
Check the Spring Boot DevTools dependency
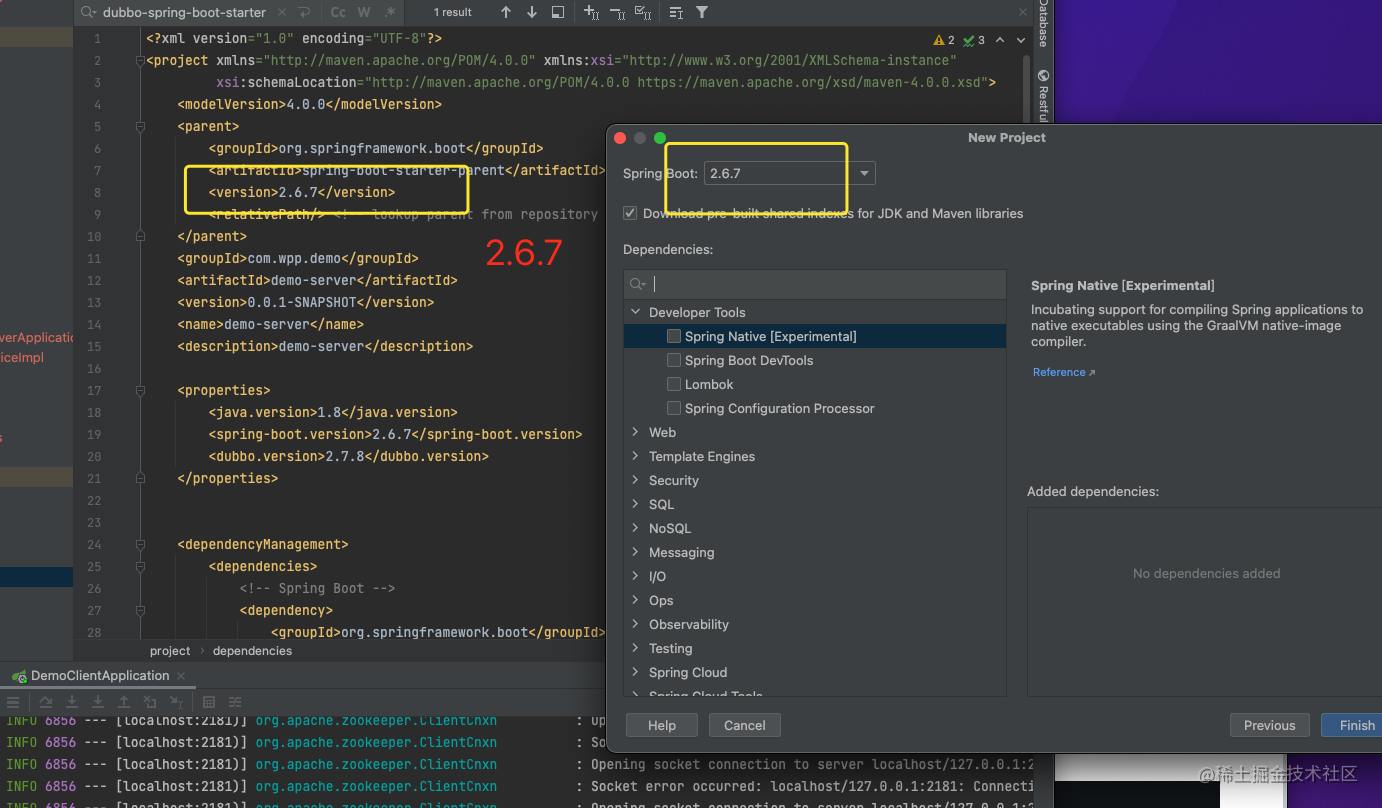pyautogui.click(x=674, y=360)
